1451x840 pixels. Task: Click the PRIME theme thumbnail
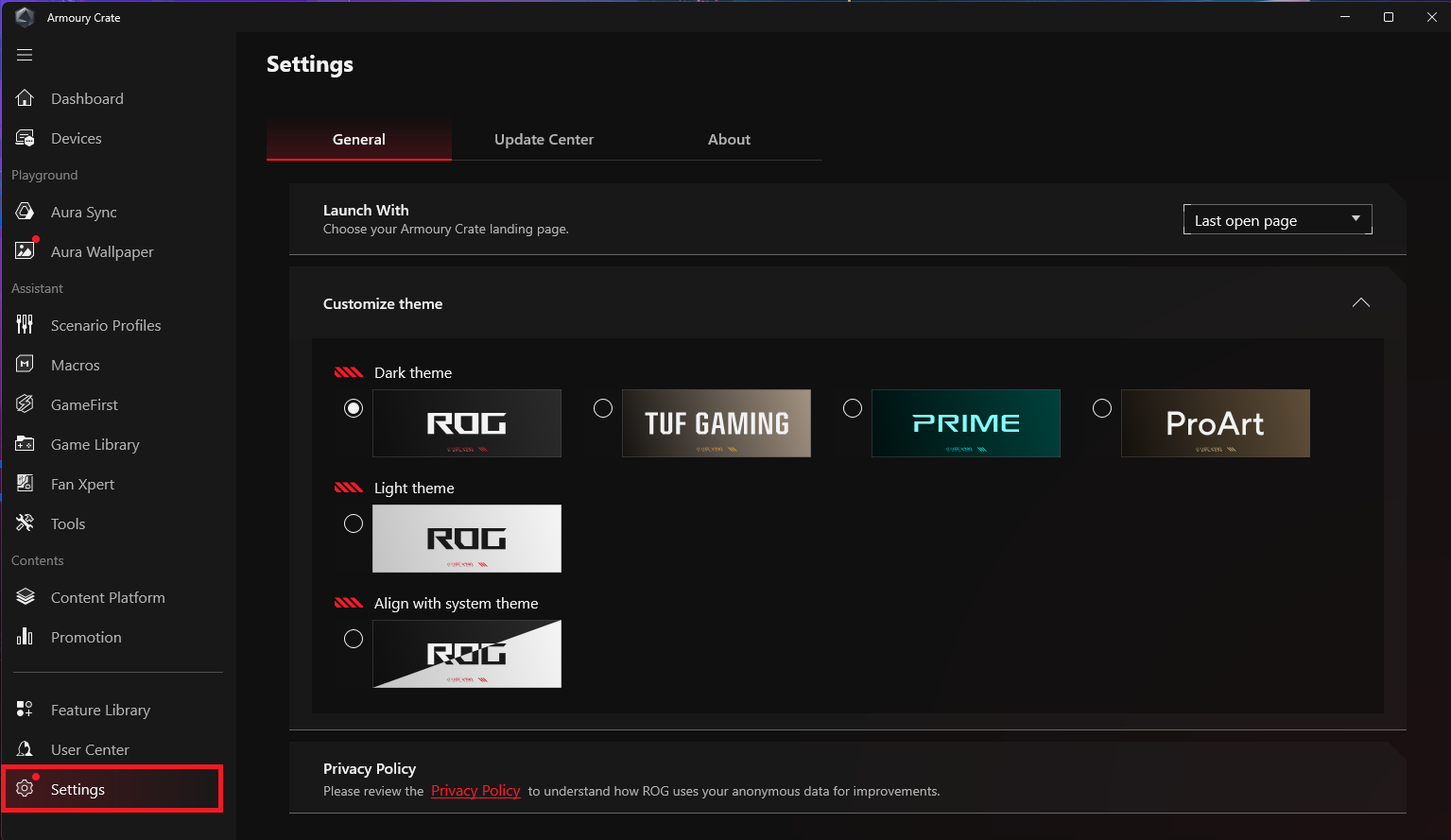tap(966, 423)
